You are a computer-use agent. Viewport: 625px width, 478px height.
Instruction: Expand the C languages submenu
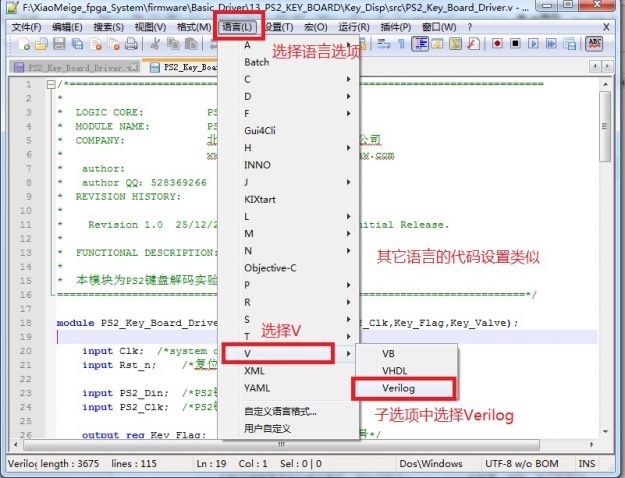(289, 79)
